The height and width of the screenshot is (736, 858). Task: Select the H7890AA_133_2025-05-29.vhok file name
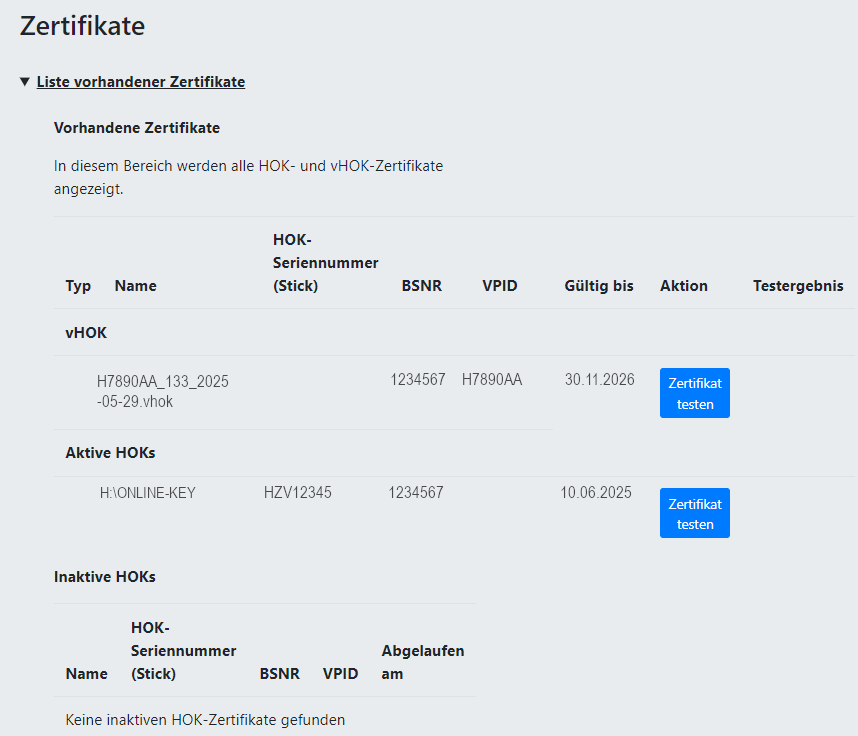pyautogui.click(x=163, y=392)
